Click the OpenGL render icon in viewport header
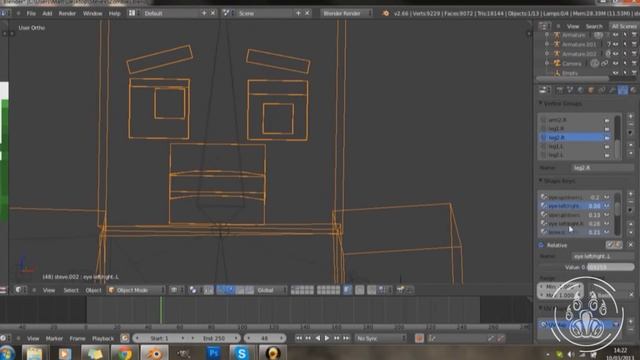Image resolution: width=640 pixels, height=360 pixels. click(400, 290)
